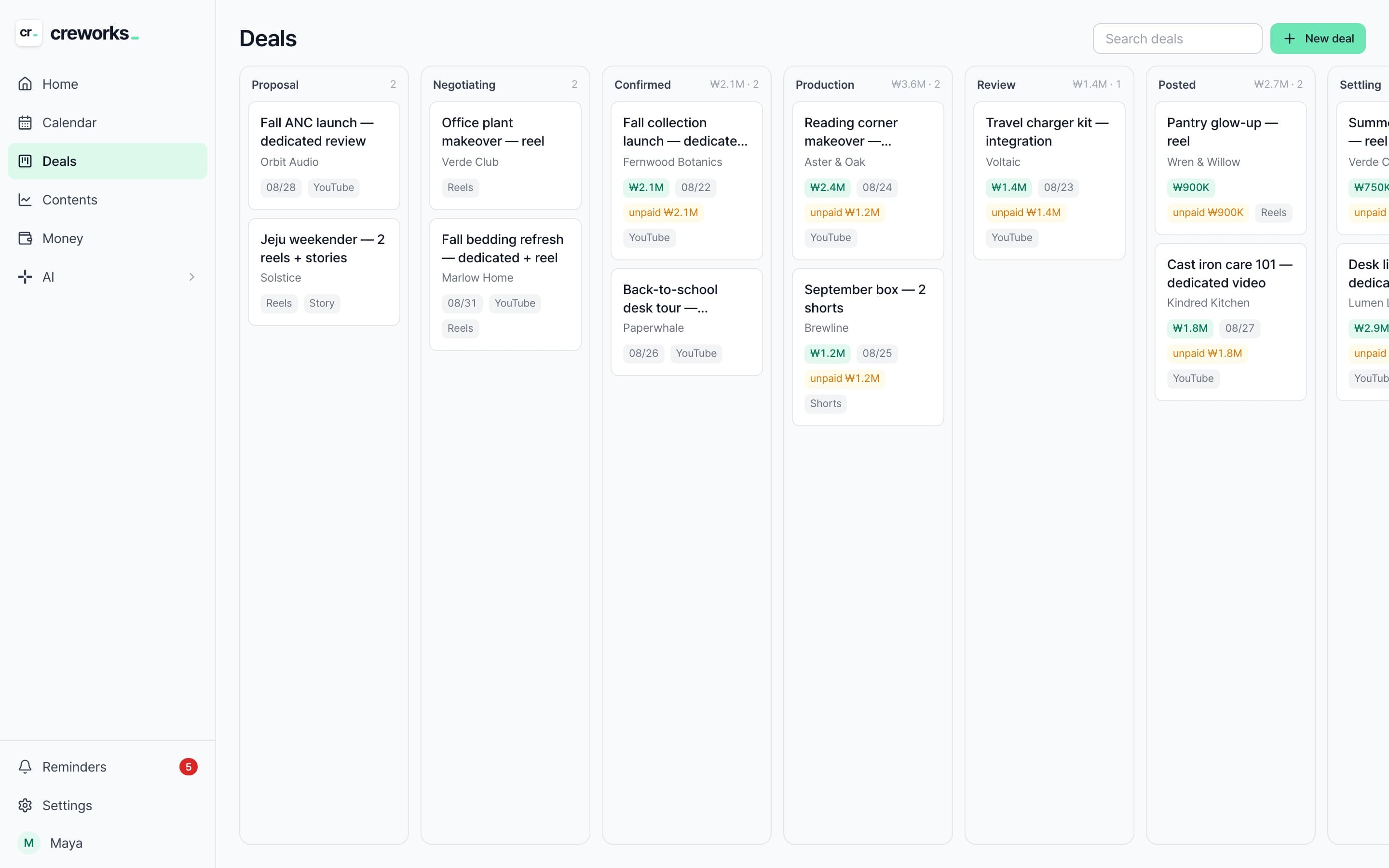
Task: Click the Settings gear icon
Action: (25, 805)
